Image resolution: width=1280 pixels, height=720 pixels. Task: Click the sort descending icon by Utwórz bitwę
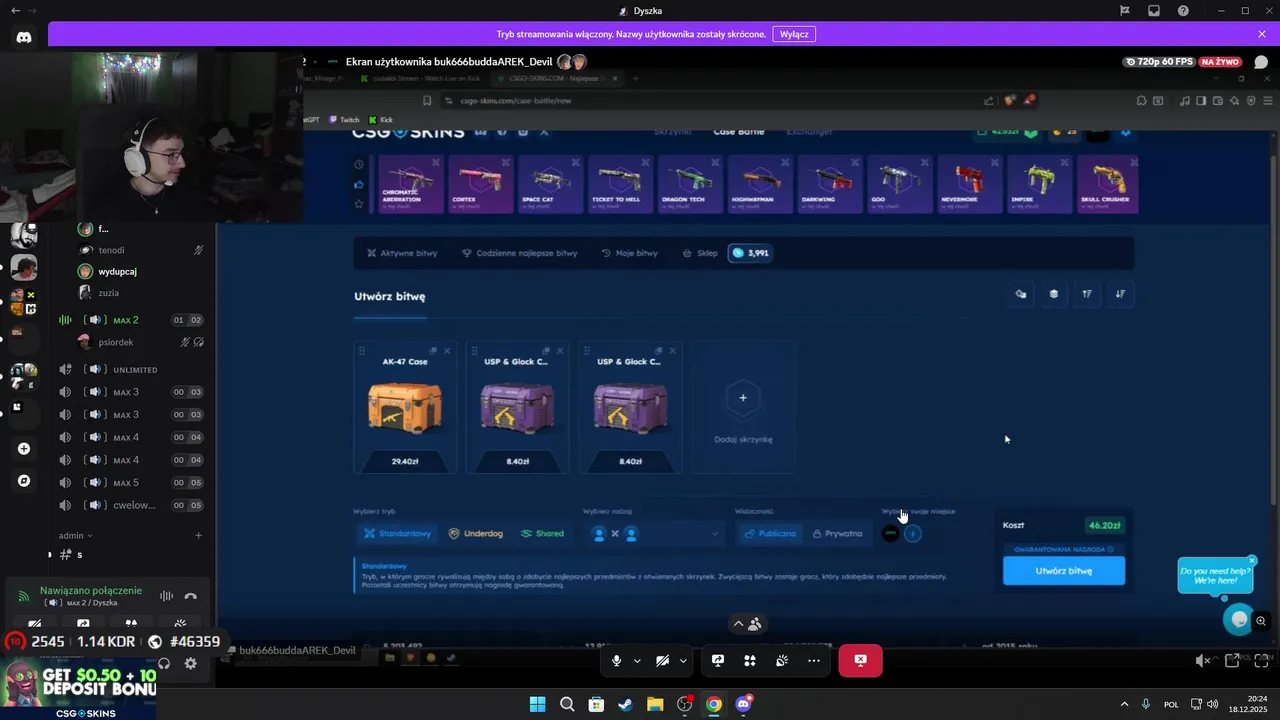(1120, 294)
